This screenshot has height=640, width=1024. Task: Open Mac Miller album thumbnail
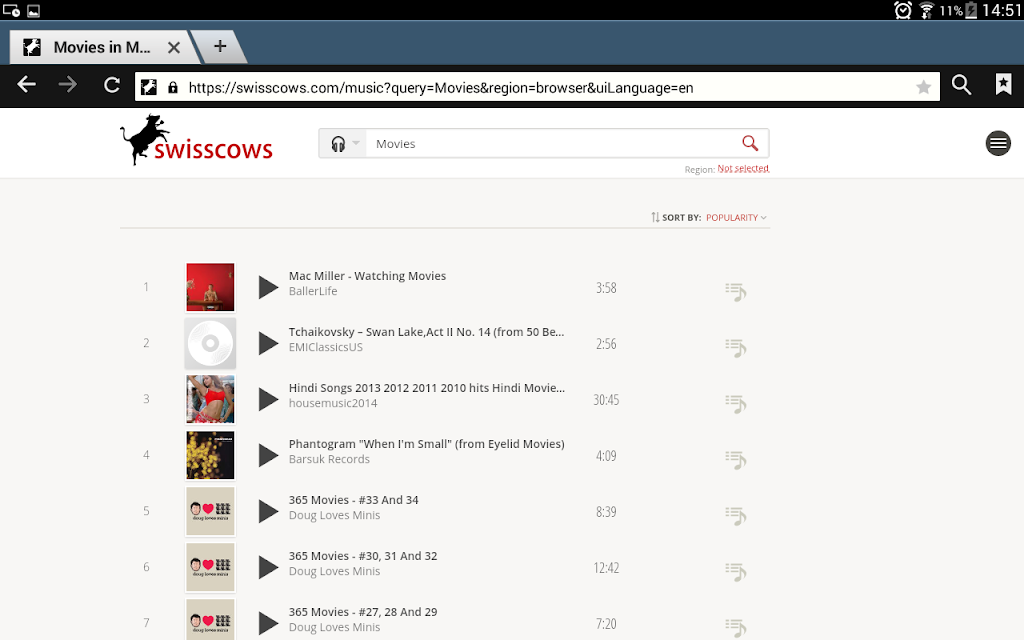(210, 287)
